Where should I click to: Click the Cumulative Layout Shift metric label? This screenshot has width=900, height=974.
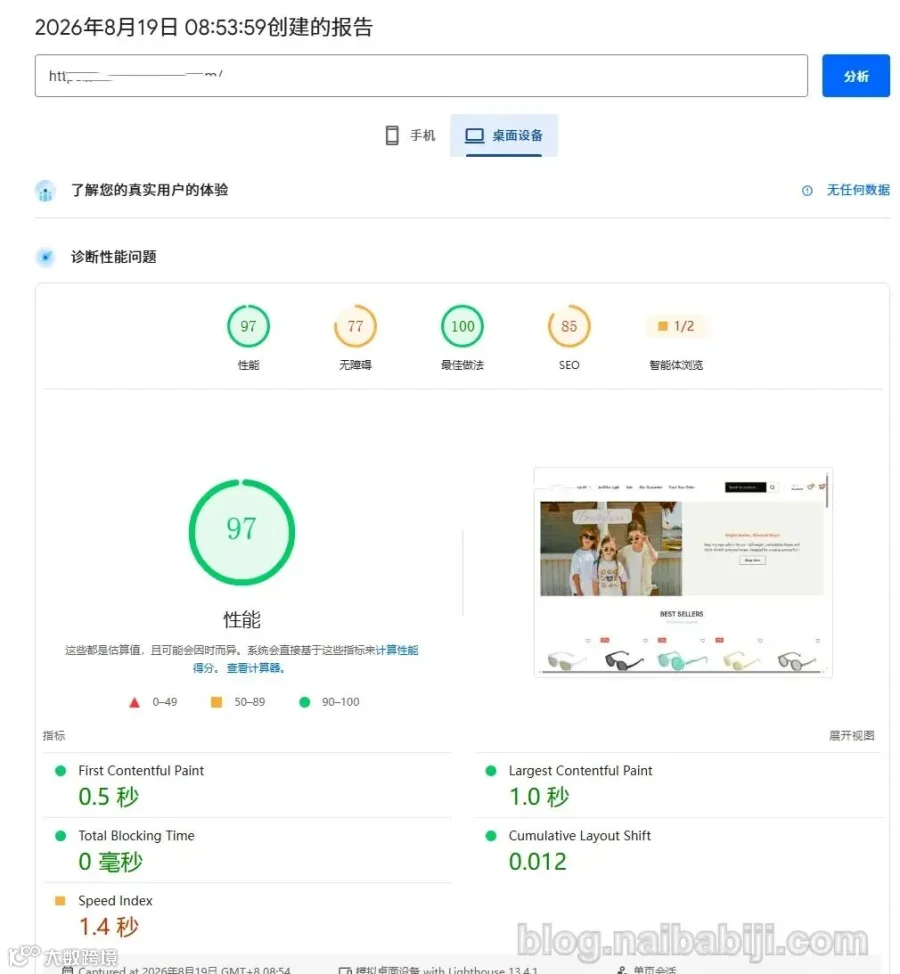(580, 835)
